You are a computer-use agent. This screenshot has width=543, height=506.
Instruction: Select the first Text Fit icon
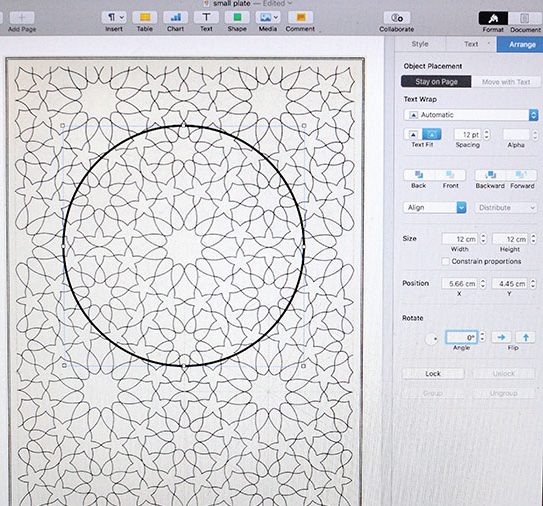click(413, 134)
